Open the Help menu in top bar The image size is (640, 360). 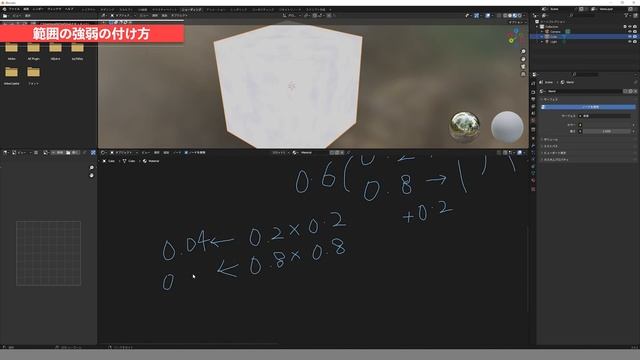click(x=69, y=9)
